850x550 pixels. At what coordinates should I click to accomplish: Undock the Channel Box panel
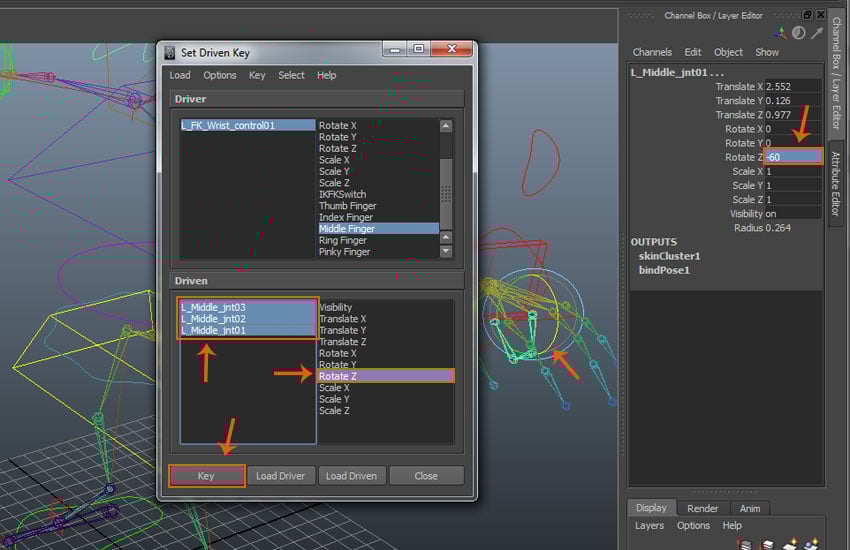point(807,15)
